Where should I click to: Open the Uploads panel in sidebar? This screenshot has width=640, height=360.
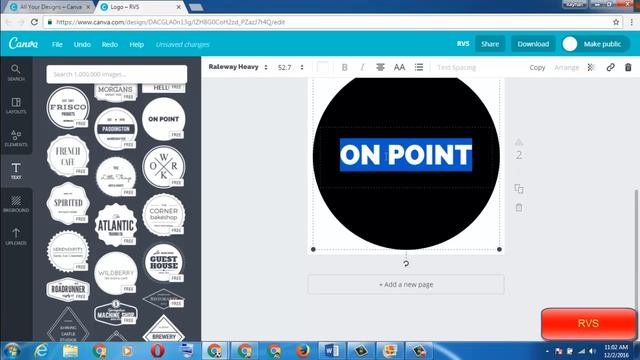point(16,236)
